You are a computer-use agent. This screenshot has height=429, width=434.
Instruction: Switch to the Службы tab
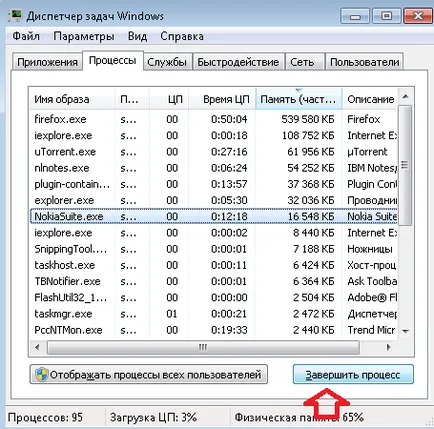pyautogui.click(x=167, y=62)
